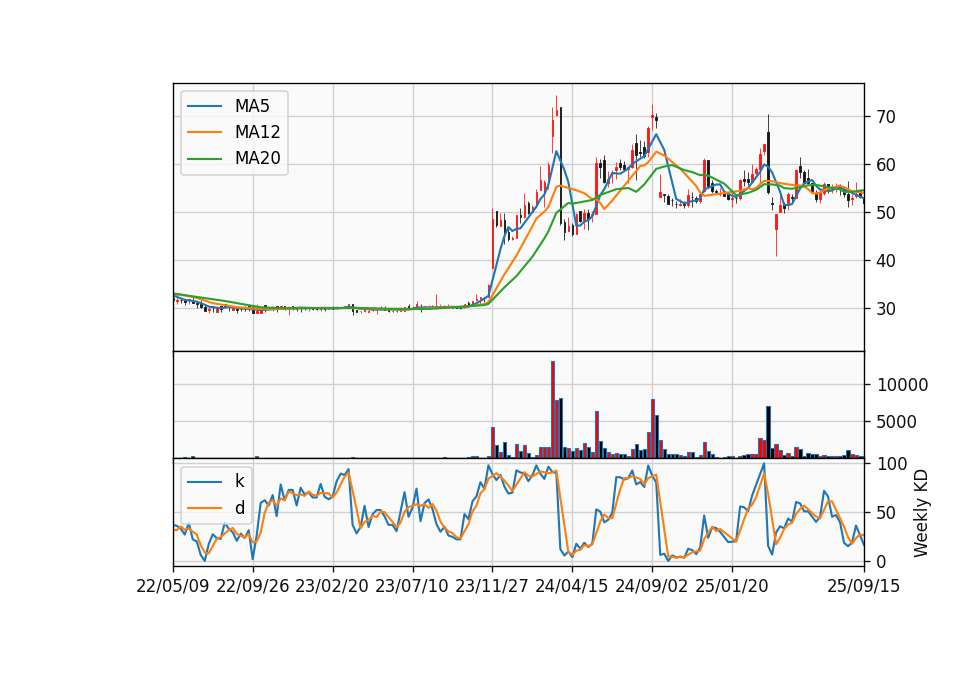Click the d legend entry in KD panel
This screenshot has width=960, height=690.
point(216,508)
